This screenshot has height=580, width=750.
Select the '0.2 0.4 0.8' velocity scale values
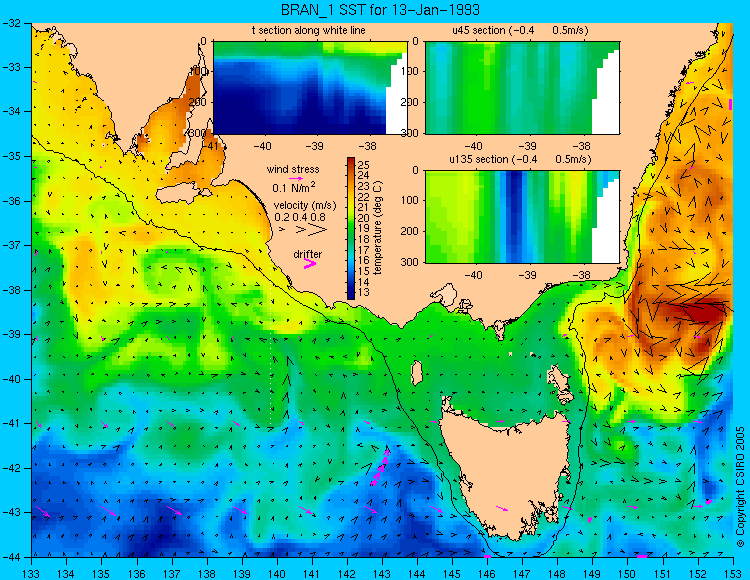coord(300,217)
